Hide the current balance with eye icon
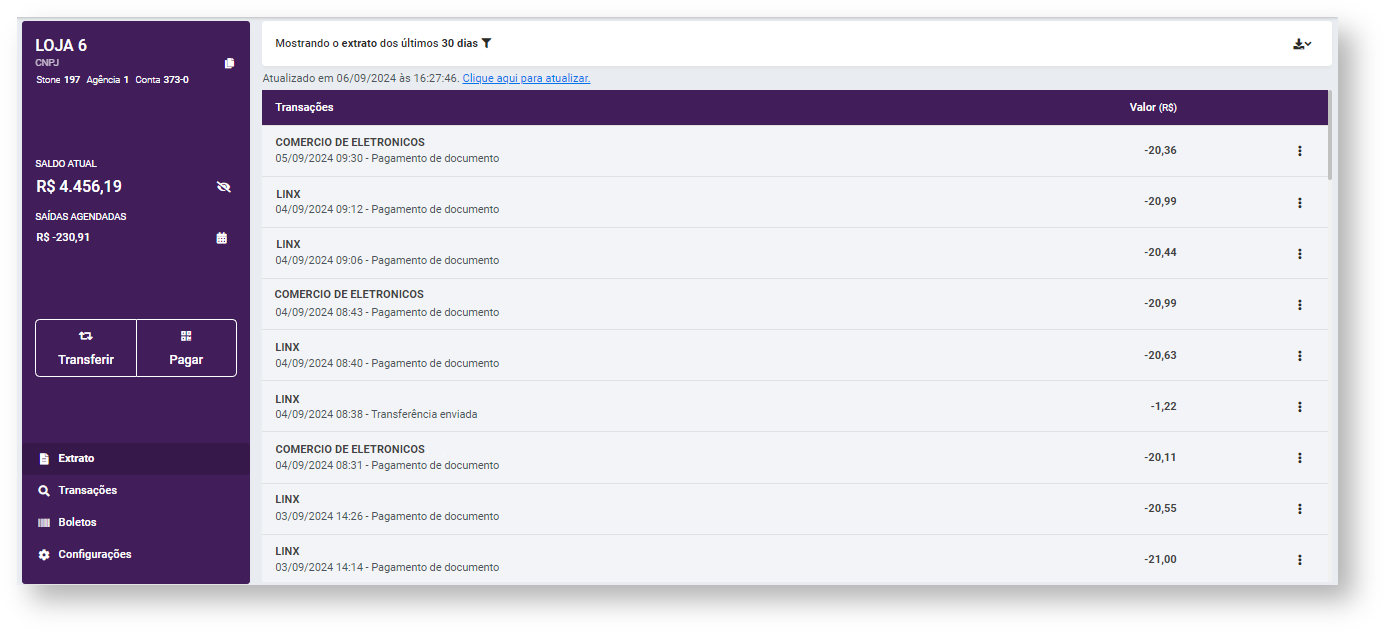 (223, 187)
